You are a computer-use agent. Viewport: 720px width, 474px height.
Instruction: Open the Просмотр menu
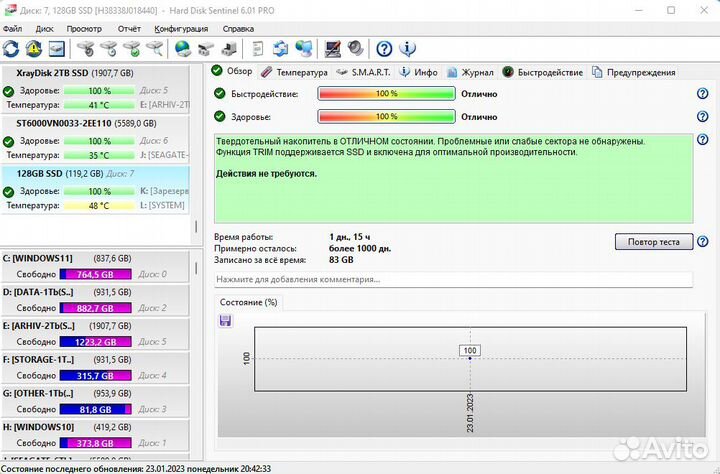point(84,29)
